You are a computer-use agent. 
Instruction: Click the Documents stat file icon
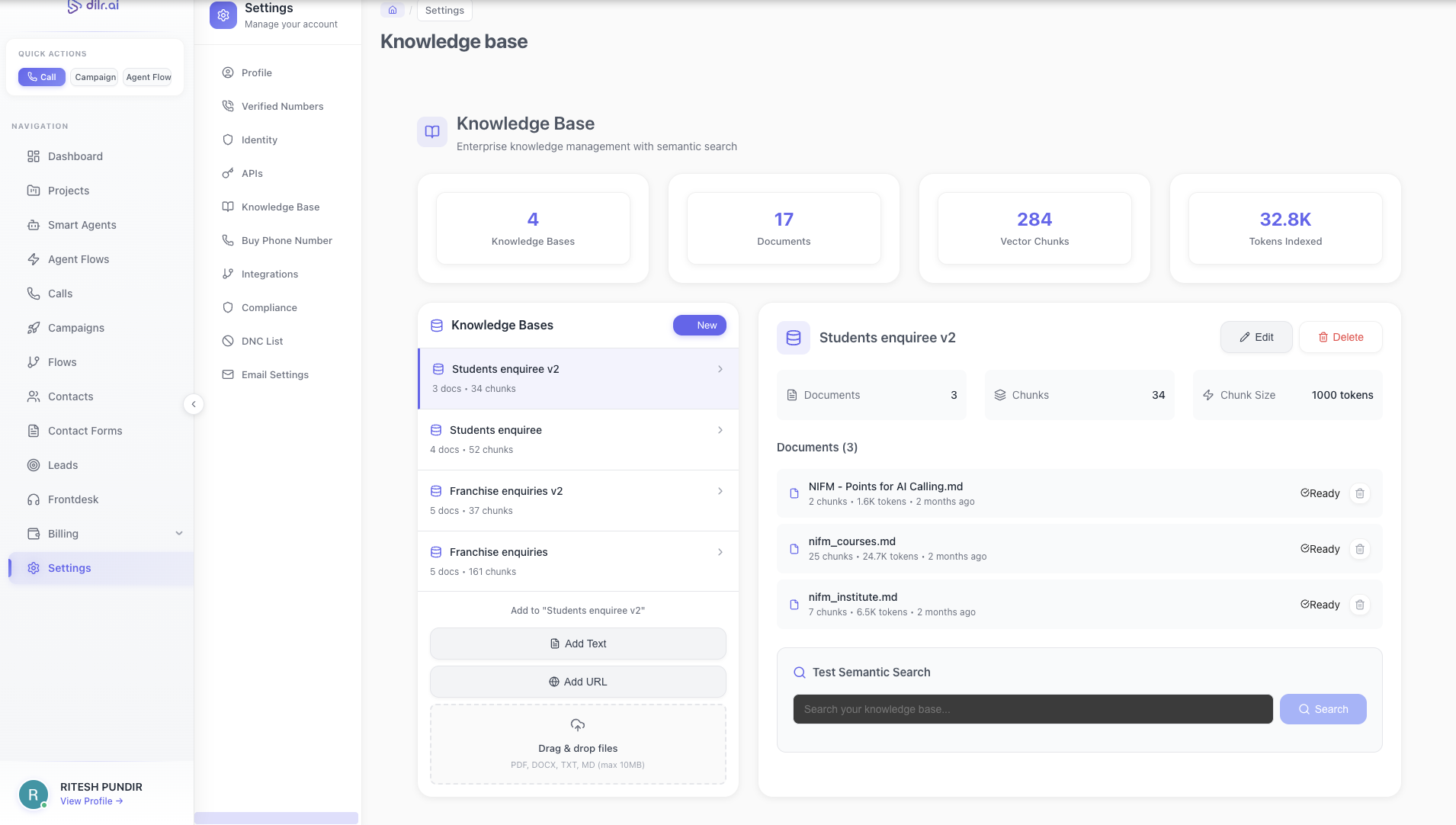coord(792,395)
